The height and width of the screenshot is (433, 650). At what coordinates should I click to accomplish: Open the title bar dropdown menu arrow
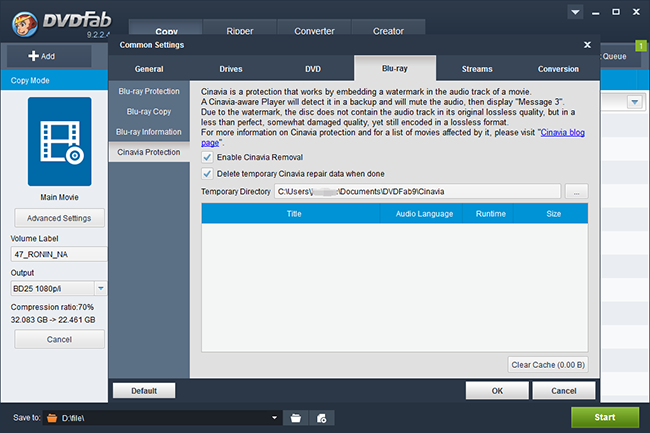(x=575, y=12)
